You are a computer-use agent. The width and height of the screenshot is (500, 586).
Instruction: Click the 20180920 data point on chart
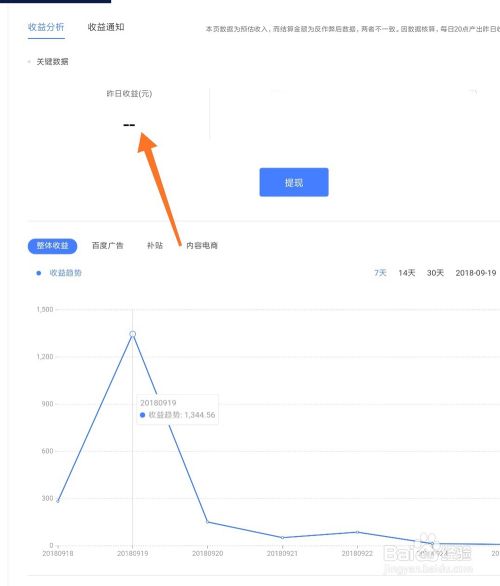tap(207, 522)
